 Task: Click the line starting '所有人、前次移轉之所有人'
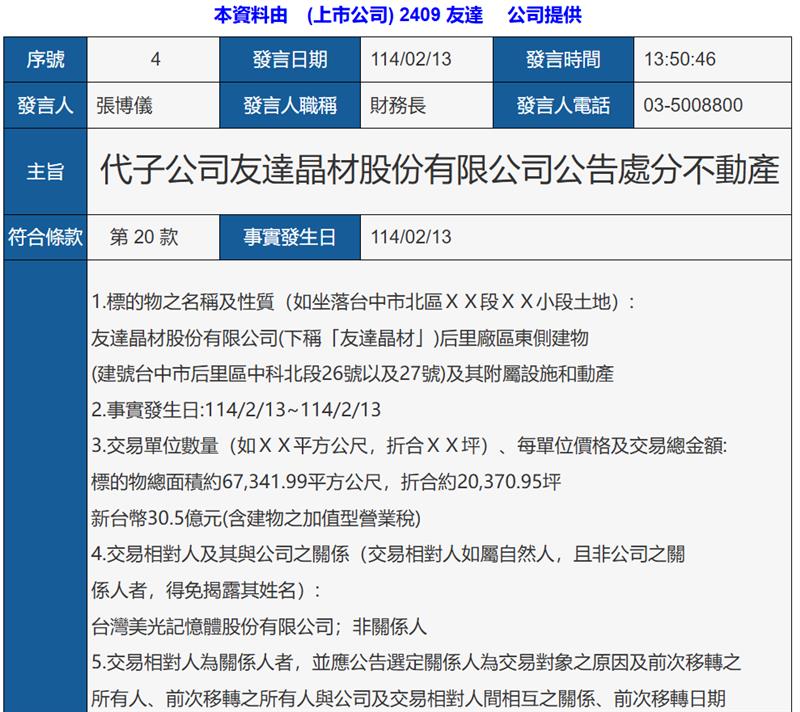click(x=408, y=698)
